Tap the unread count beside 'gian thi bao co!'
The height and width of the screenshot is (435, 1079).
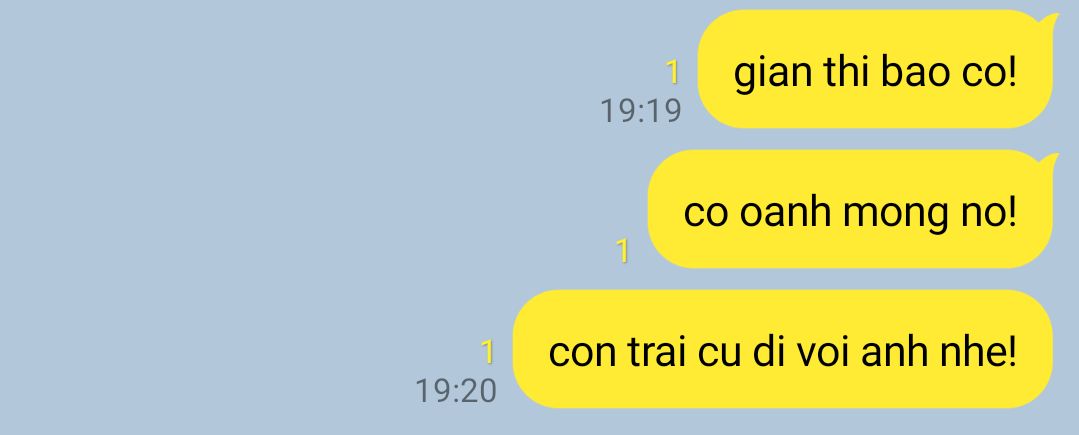pyautogui.click(x=673, y=72)
